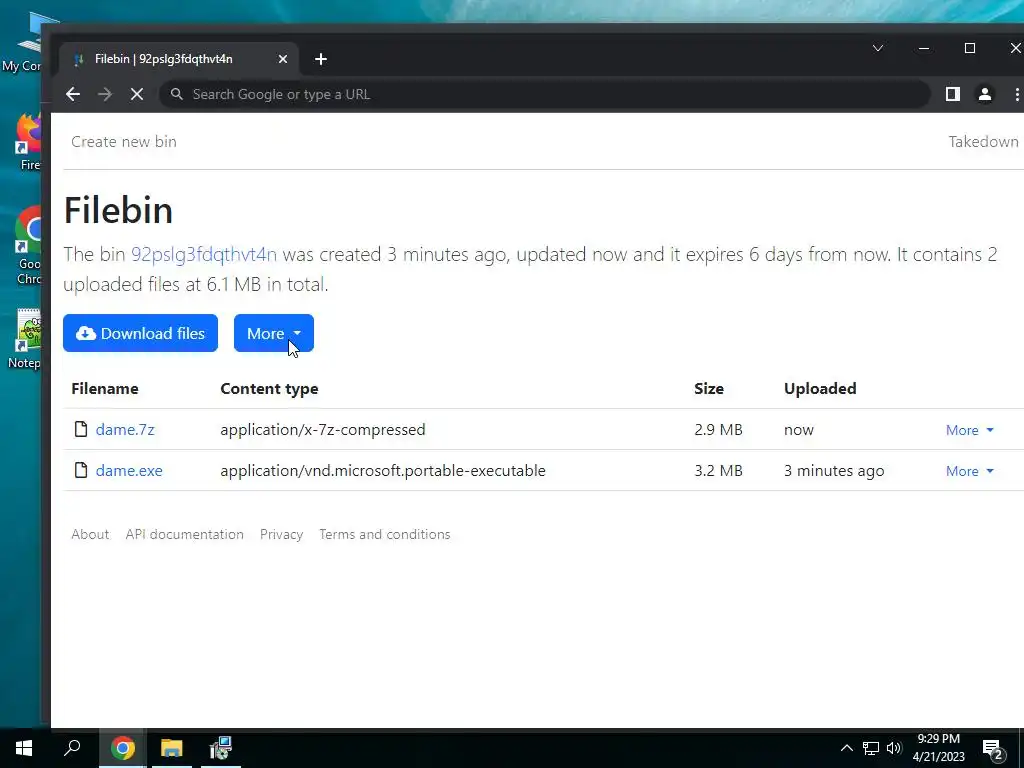Viewport: 1024px width, 768px height.
Task: Open Chrome side panel icon
Action: point(953,95)
